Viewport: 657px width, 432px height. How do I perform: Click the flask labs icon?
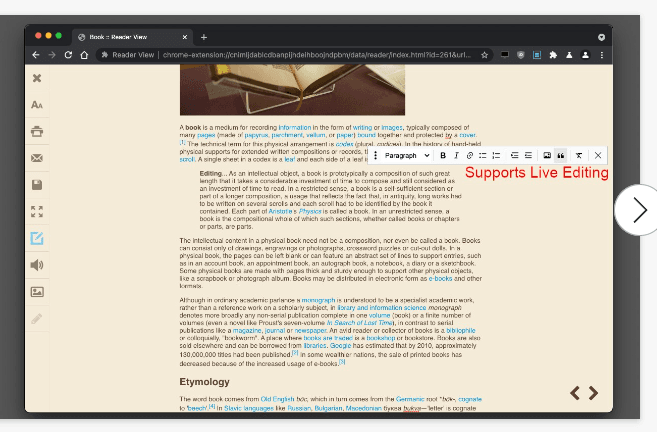[569, 55]
